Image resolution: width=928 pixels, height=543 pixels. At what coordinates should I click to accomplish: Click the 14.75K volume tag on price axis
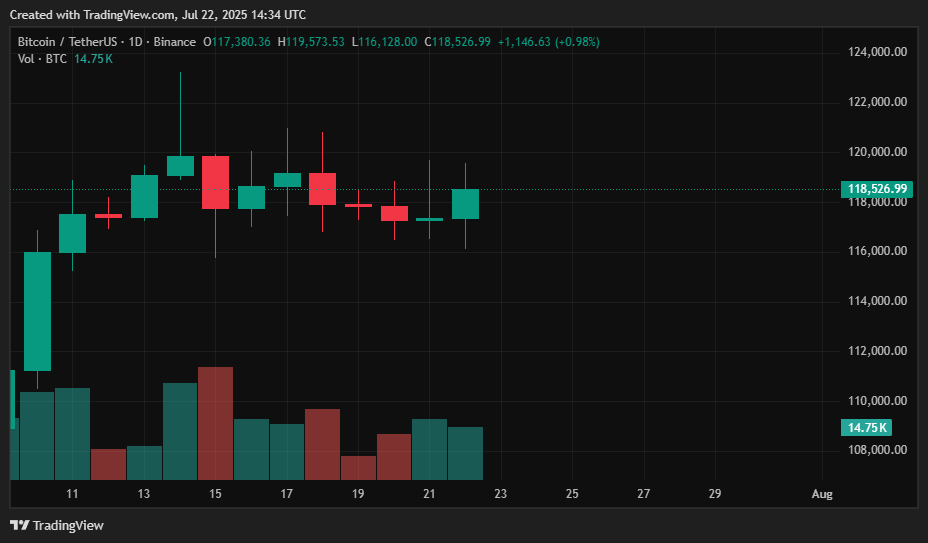click(868, 428)
